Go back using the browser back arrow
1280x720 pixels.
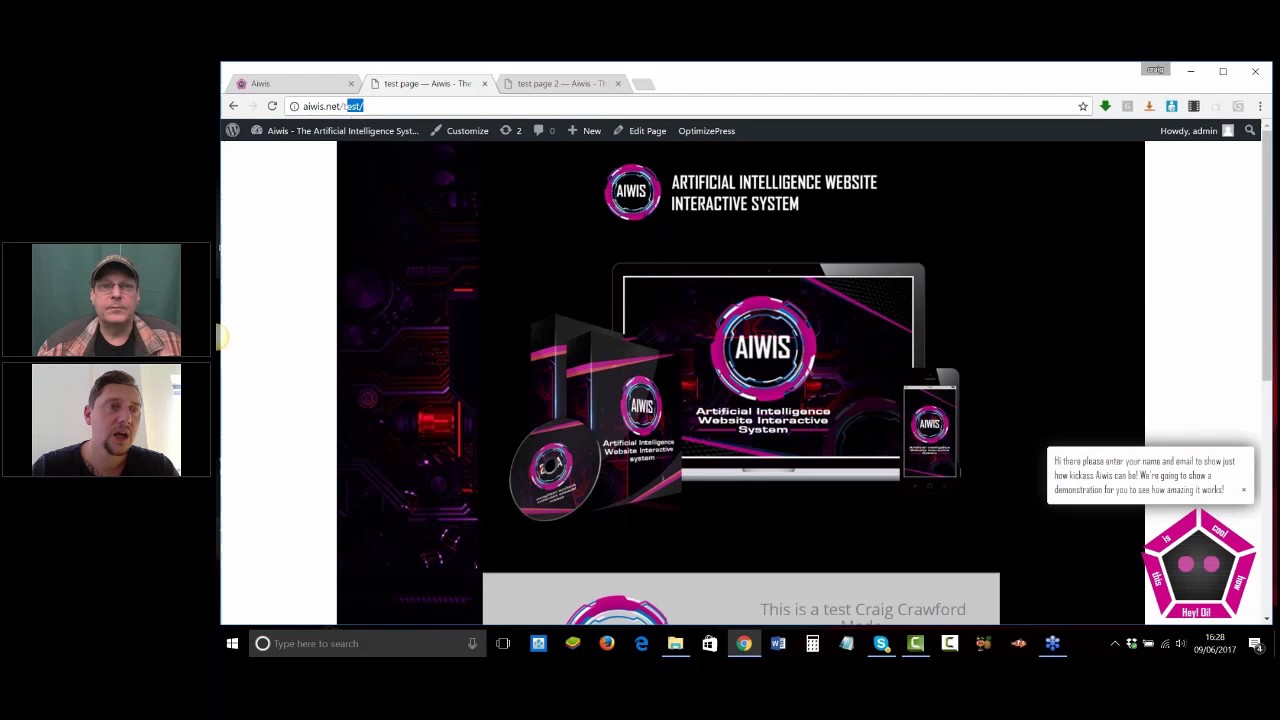(x=233, y=106)
